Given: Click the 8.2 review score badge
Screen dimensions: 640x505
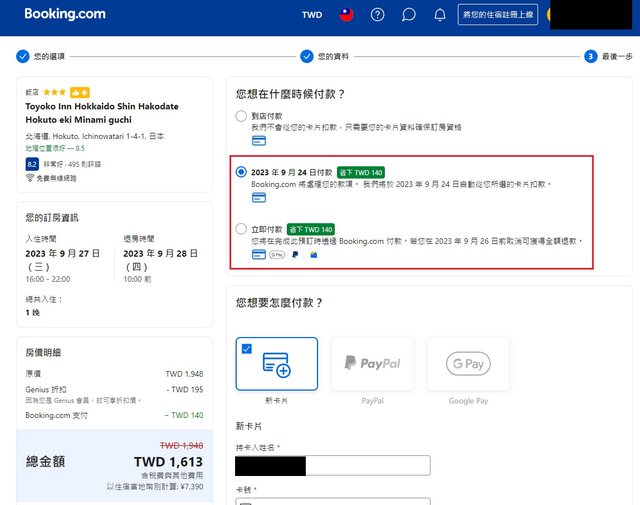Looking at the screenshot, I should click(x=32, y=163).
